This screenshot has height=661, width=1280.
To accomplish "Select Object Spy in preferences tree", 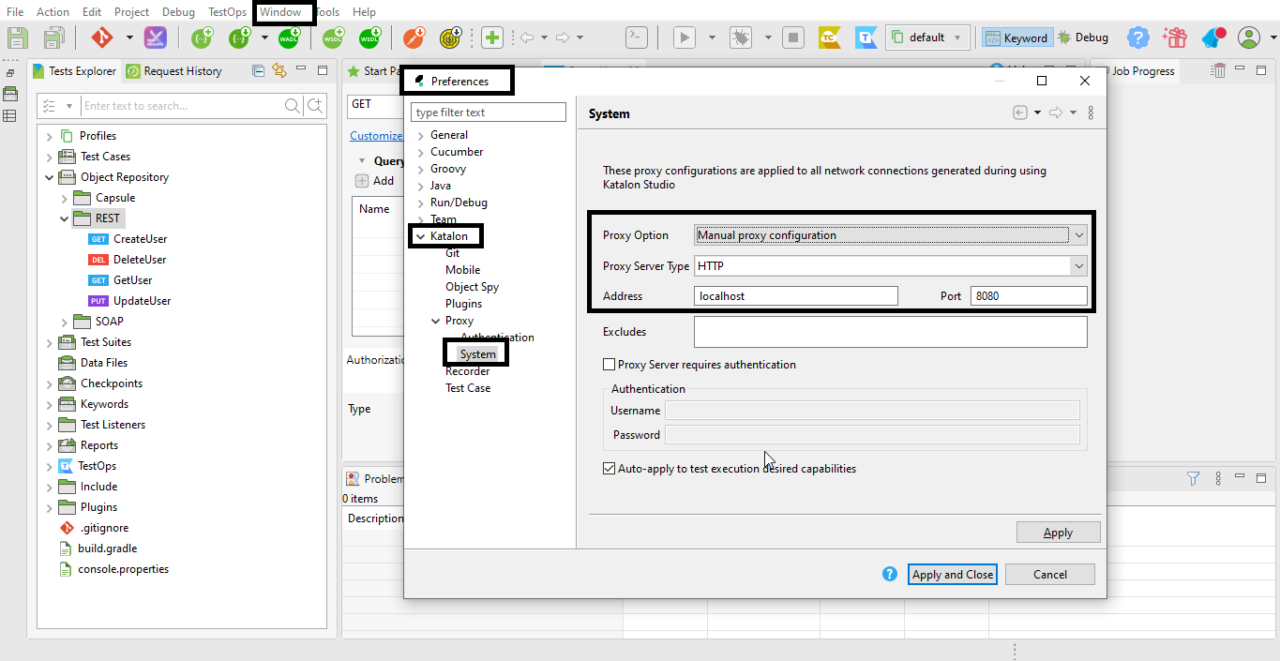I will coord(472,287).
